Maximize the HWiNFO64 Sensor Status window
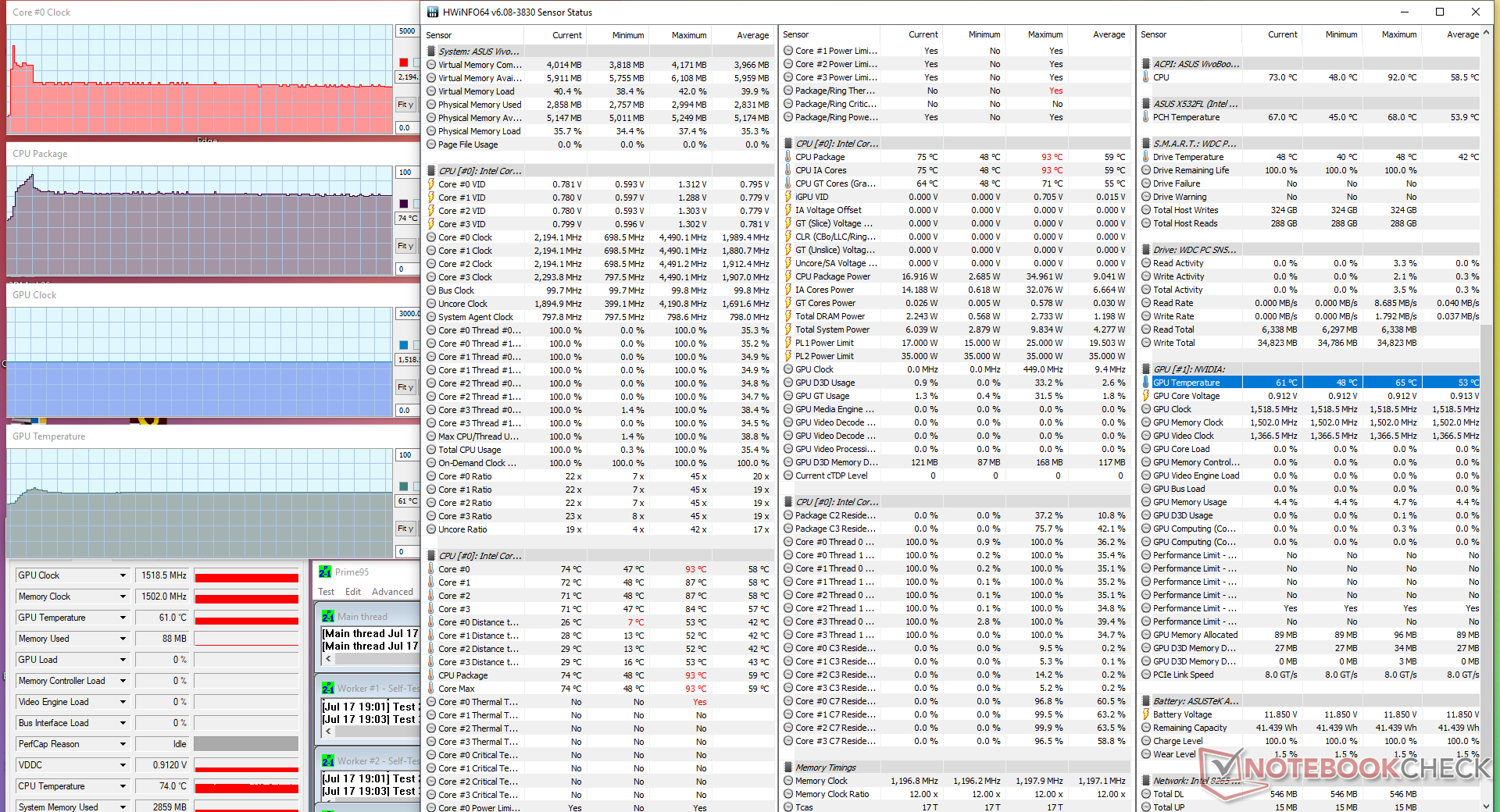Screen dimensions: 1500x812 coord(1440,12)
